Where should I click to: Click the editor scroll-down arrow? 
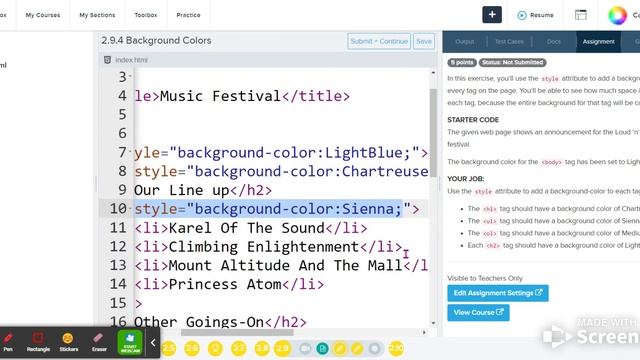coord(433,323)
